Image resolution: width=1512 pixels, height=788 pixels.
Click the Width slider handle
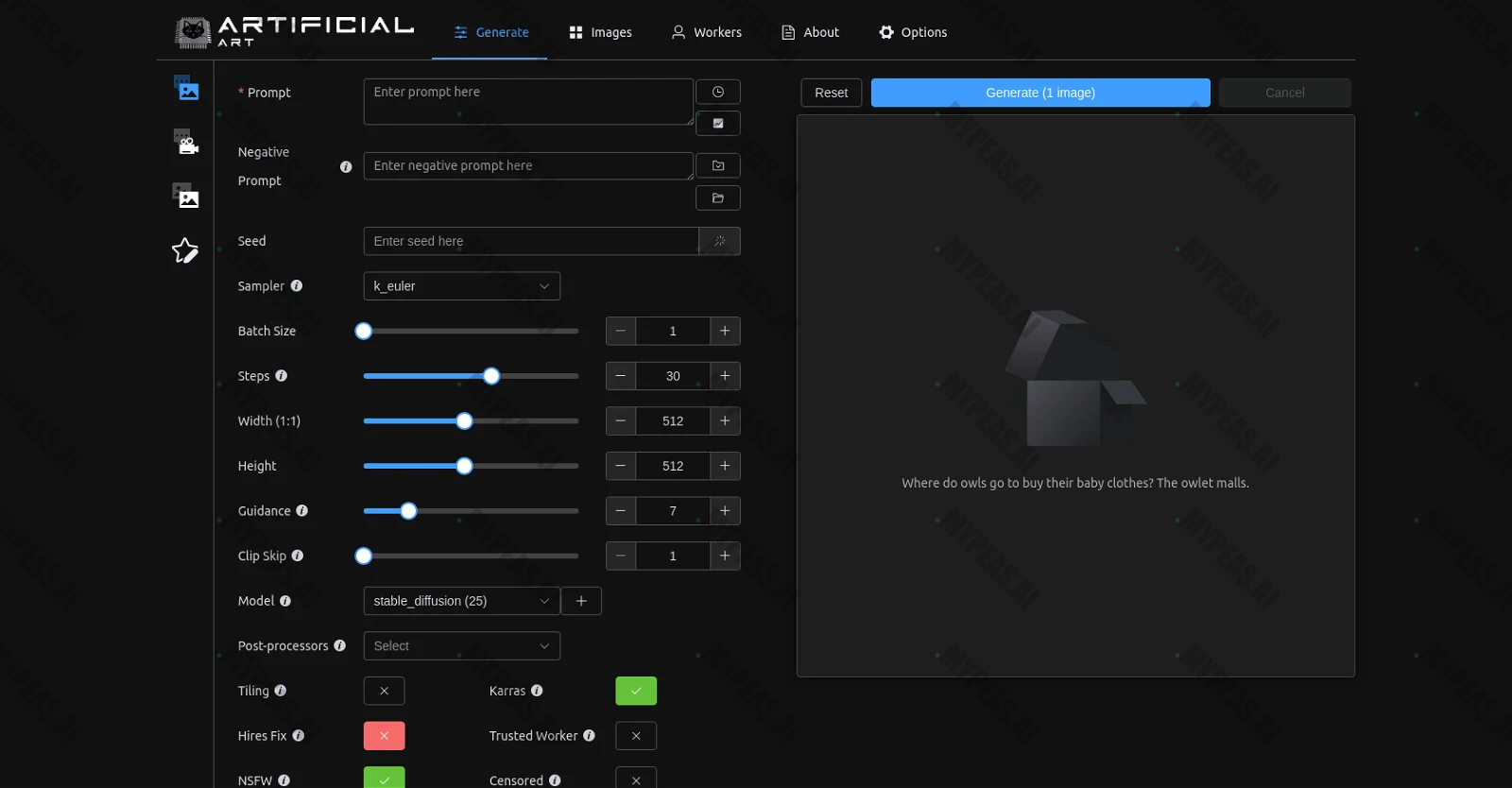click(x=464, y=421)
